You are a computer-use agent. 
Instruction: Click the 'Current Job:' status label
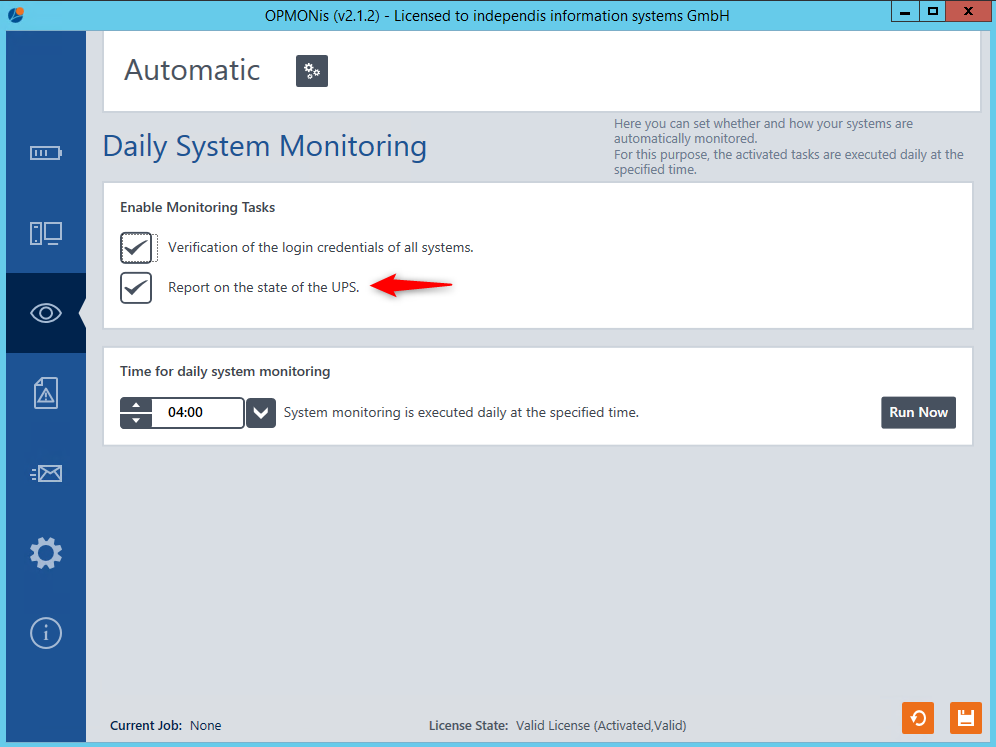[x=146, y=725]
